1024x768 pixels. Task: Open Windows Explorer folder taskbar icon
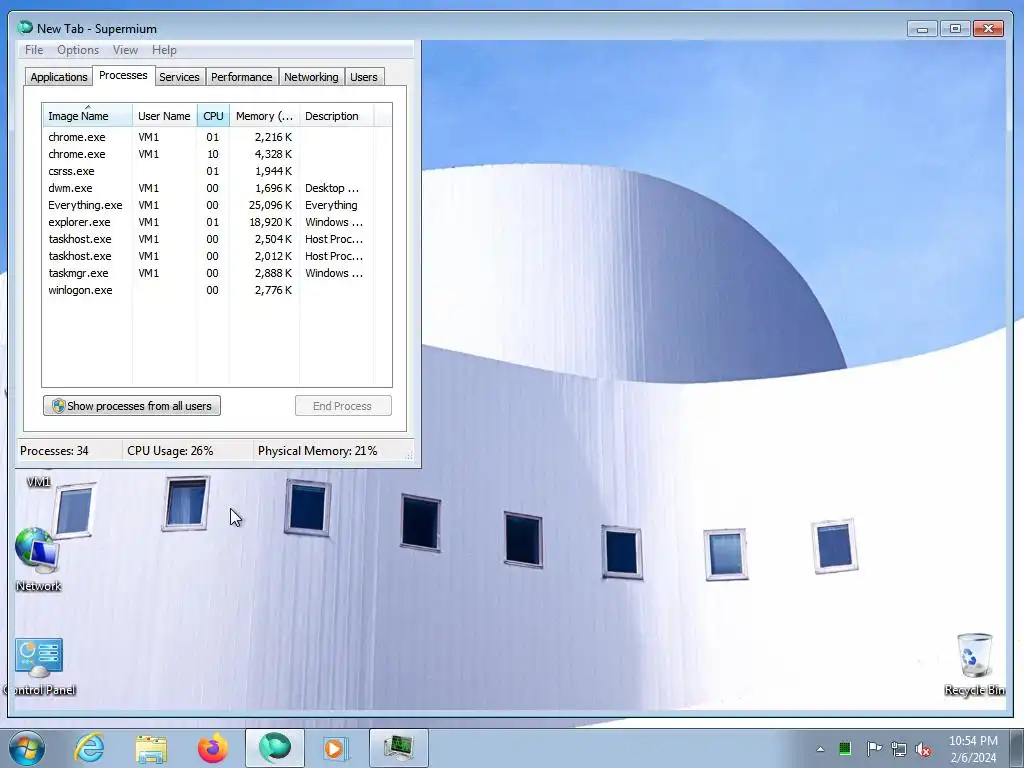tap(151, 748)
